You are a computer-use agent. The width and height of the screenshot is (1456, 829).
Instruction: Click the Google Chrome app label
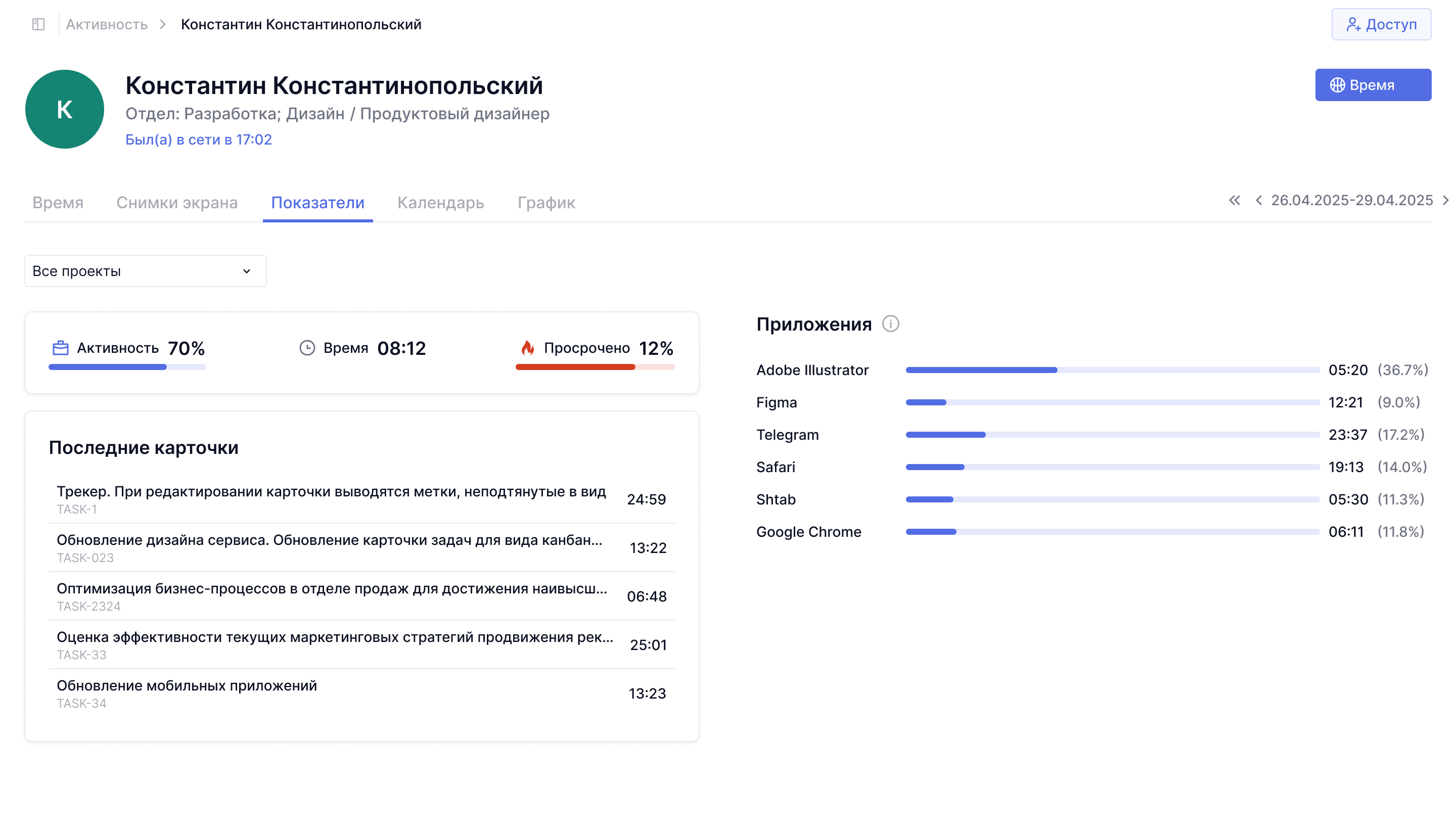[808, 532]
